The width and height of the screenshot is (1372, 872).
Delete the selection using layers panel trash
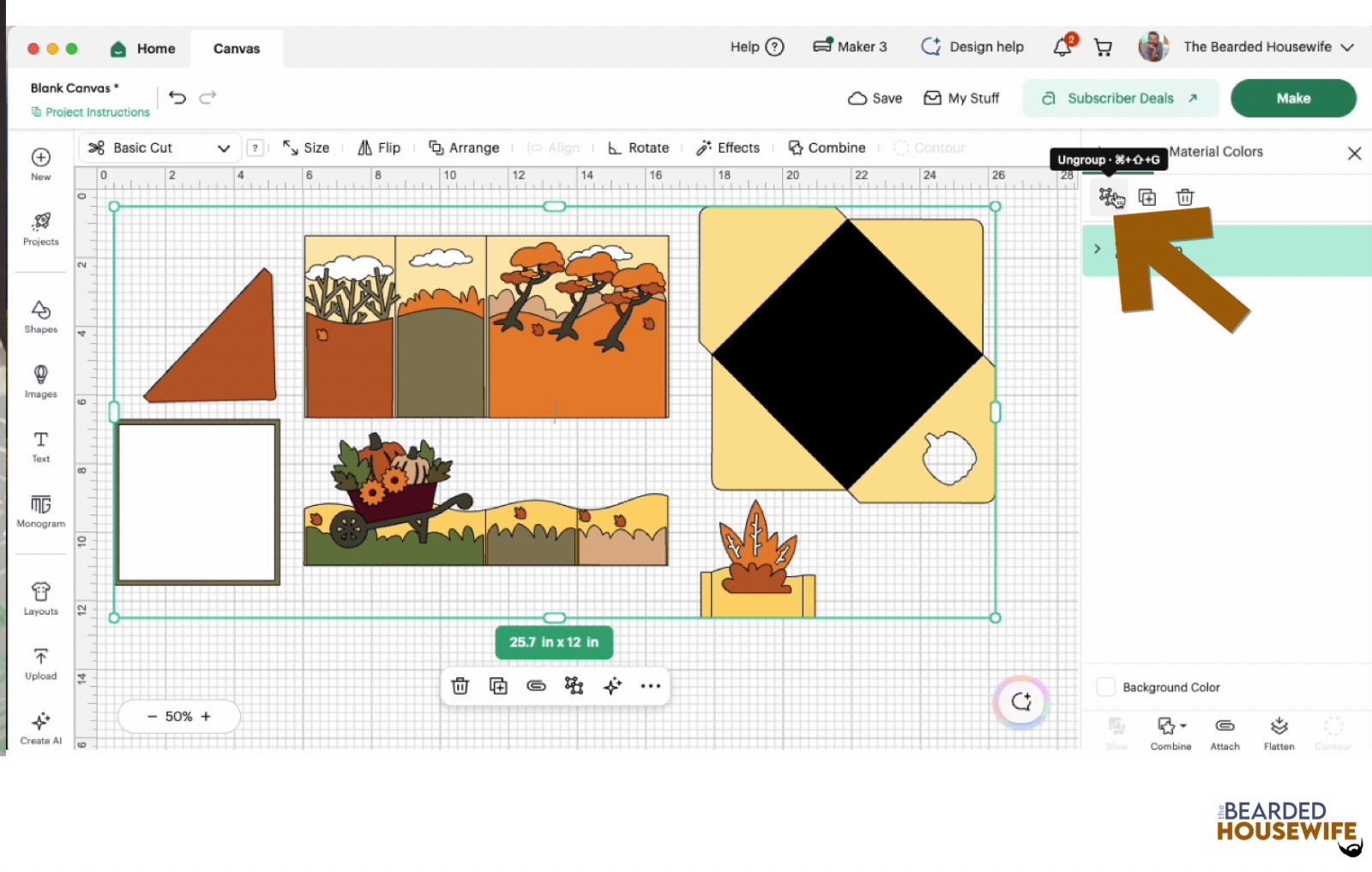pos(1185,197)
